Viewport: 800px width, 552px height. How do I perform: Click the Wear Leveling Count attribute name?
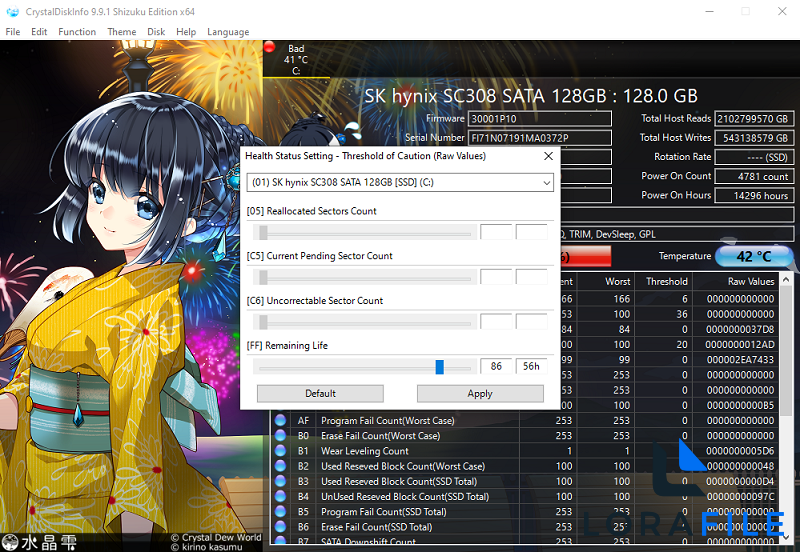click(364, 451)
